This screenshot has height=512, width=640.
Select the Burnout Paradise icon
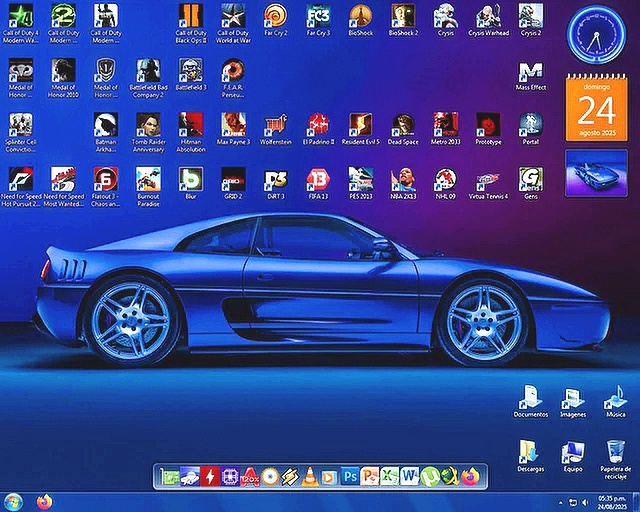point(148,187)
